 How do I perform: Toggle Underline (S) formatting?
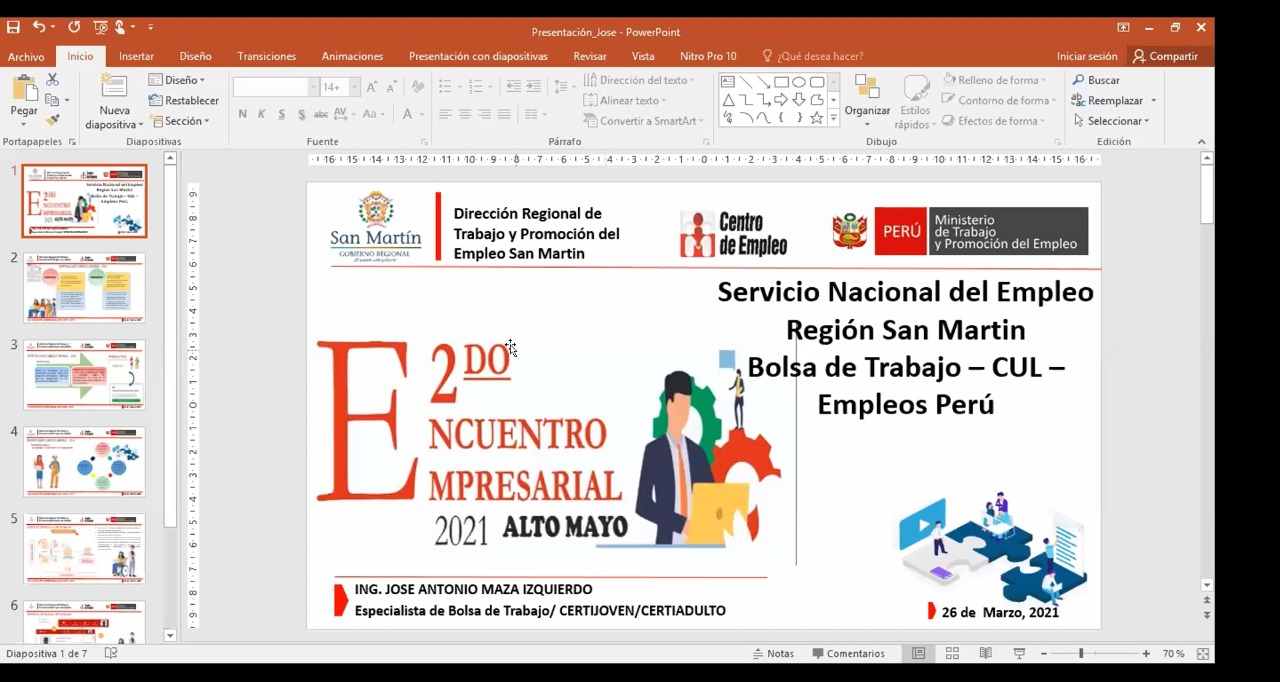pos(282,114)
